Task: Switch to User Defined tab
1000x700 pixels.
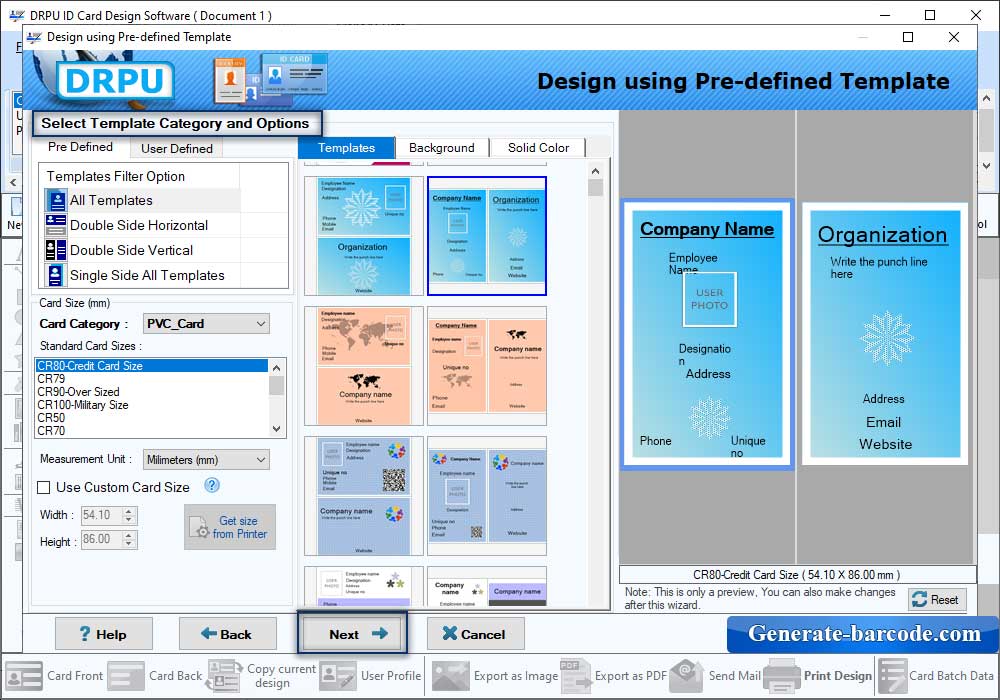Action: tap(177, 149)
